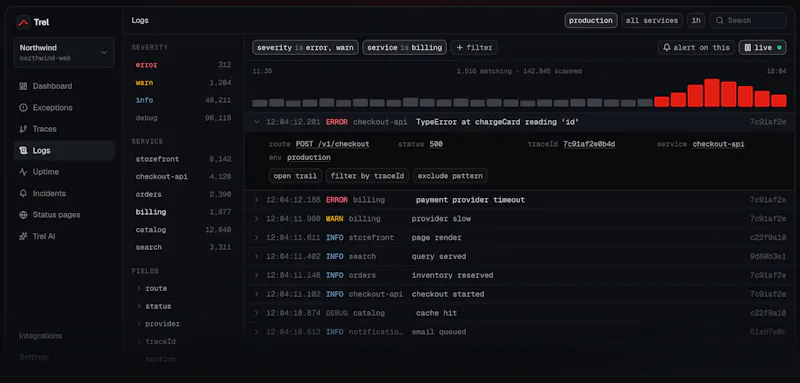Open Integrations in sidebar
Screen dimensions: 800x383
pos(41,336)
